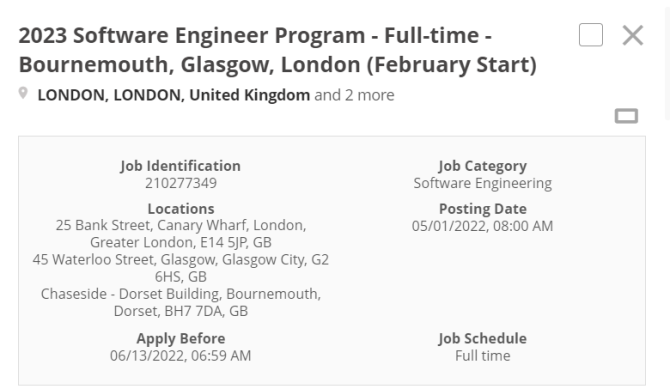Click the Locations heading
Viewport: 670px width, 389px height.
point(181,209)
